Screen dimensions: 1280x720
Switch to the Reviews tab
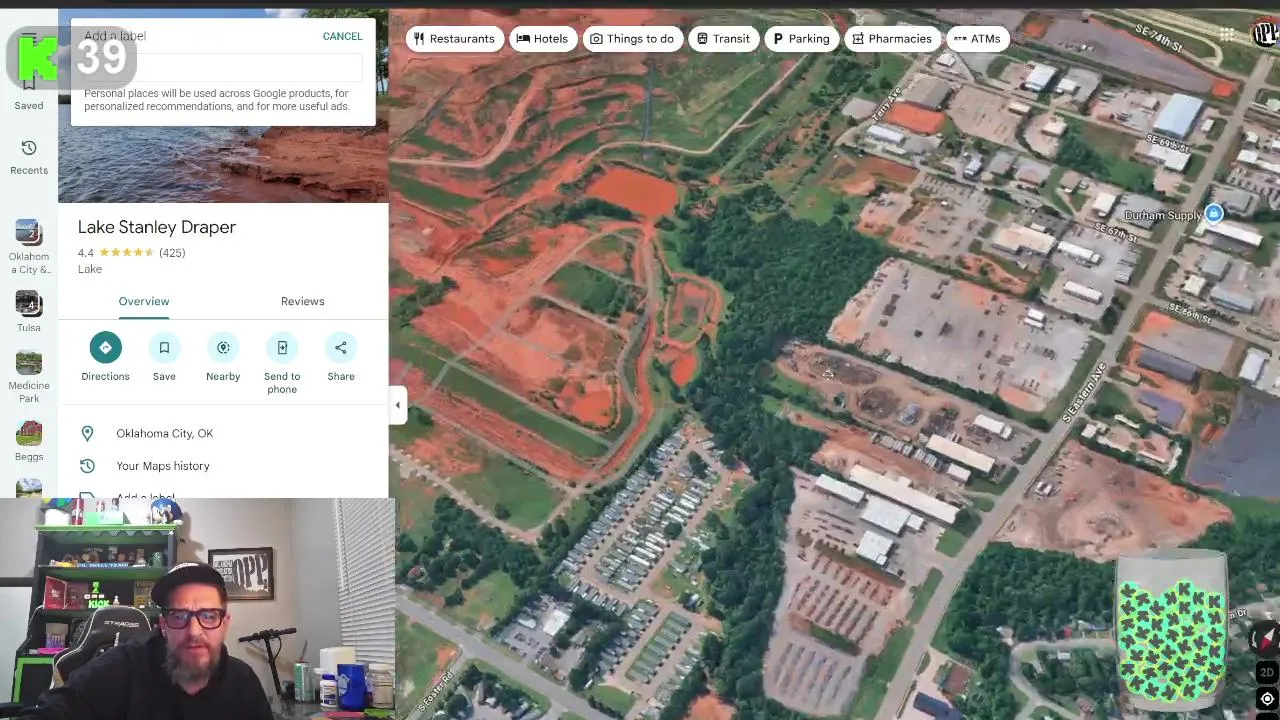(302, 301)
